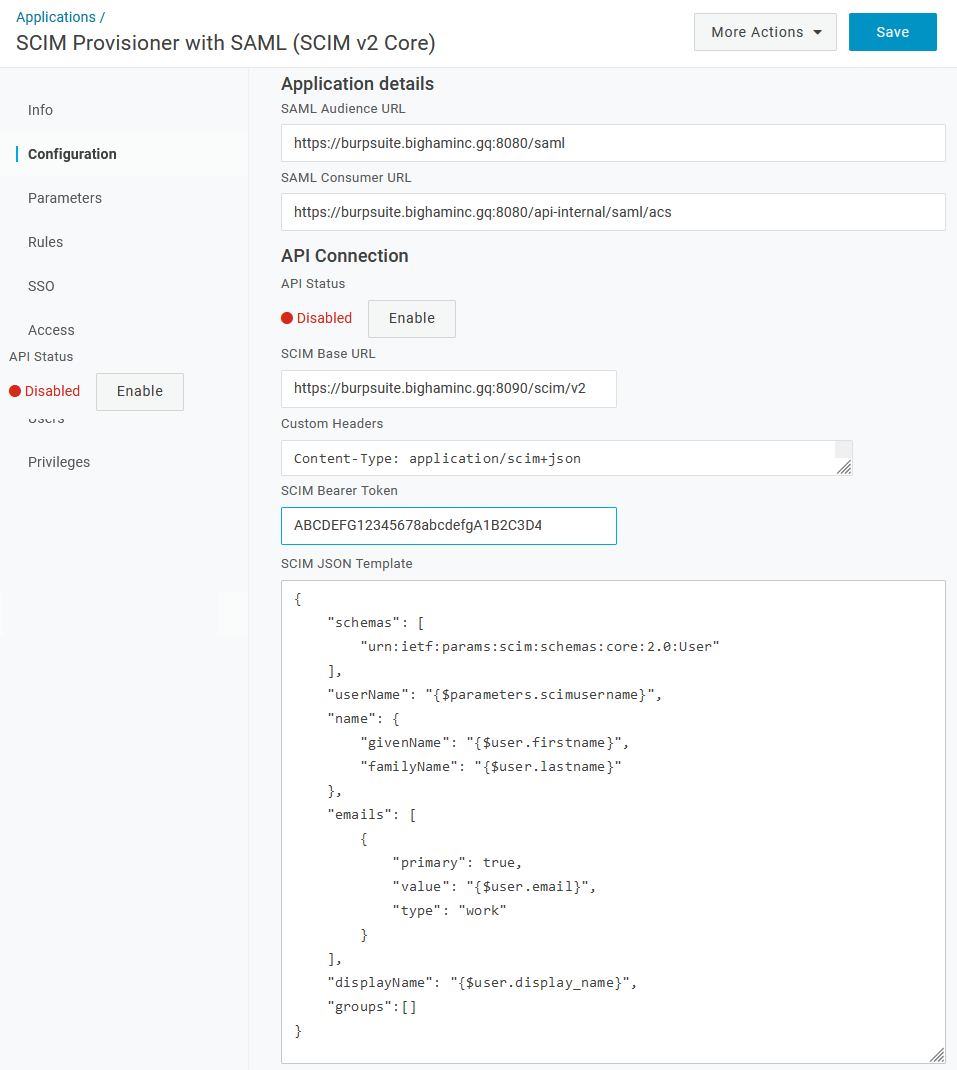
Task: Open the Rules sidebar item
Action: pos(46,242)
